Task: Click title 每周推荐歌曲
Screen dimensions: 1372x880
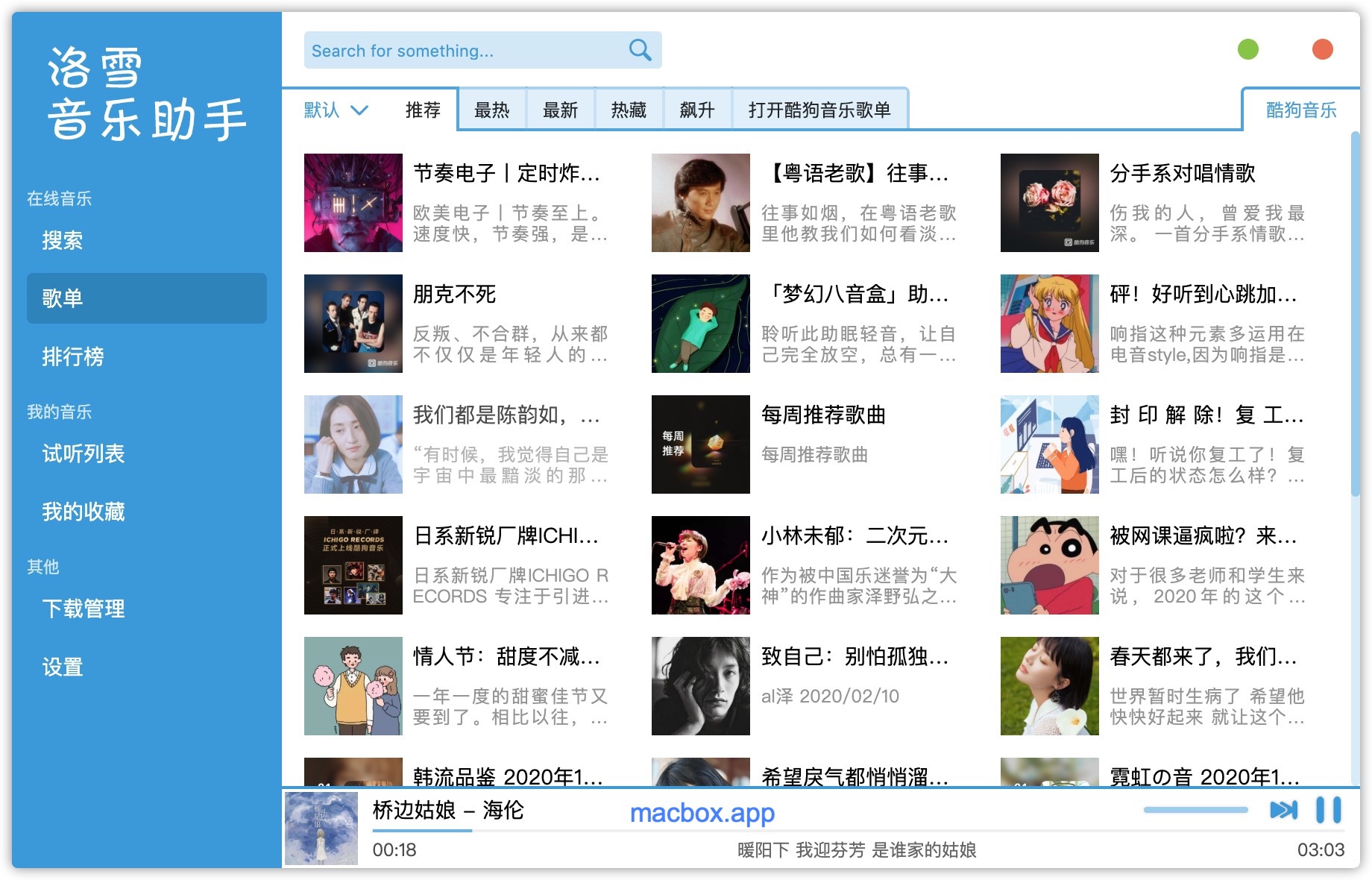Action: click(x=823, y=415)
